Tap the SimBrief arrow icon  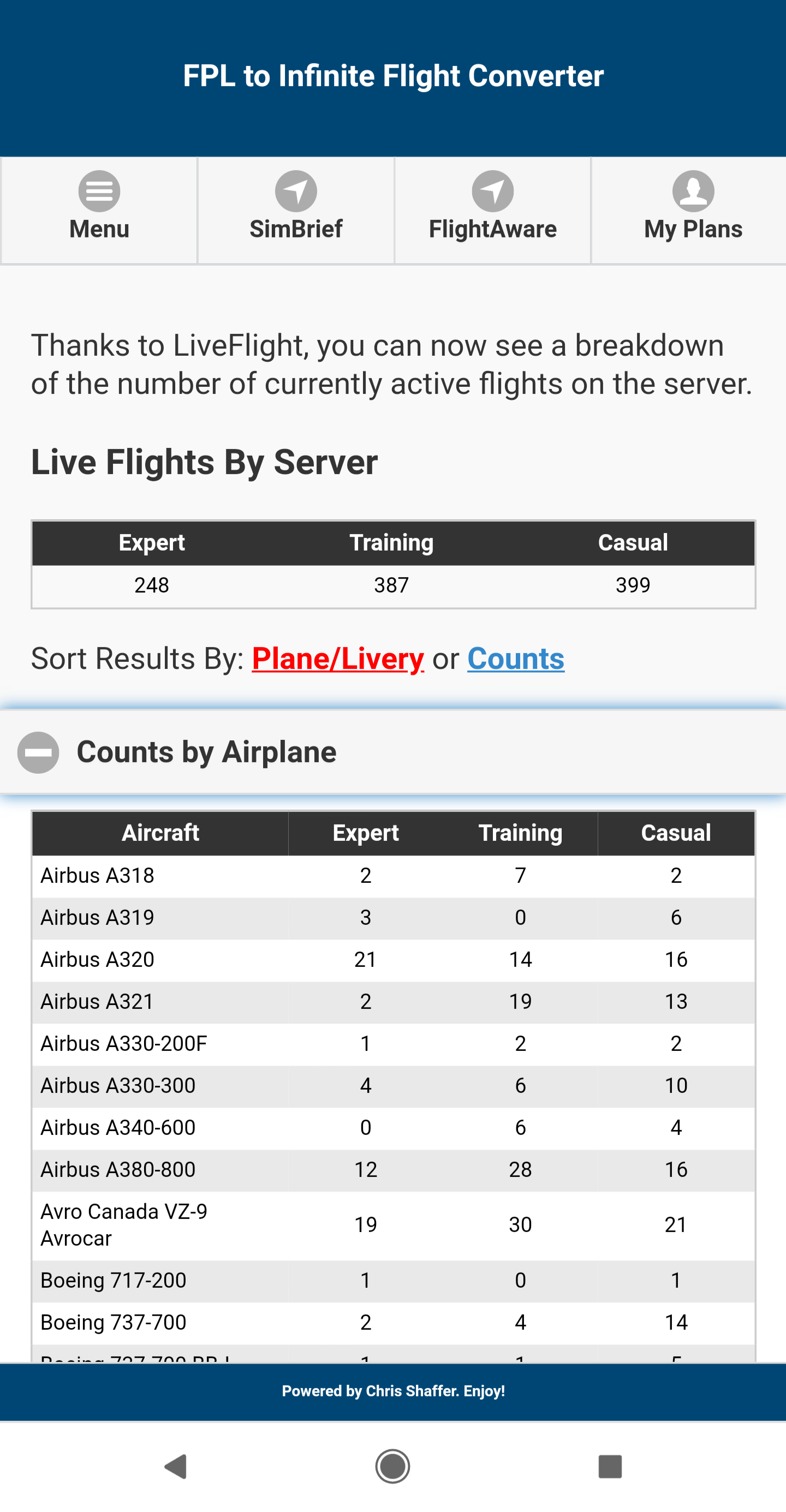coord(296,192)
